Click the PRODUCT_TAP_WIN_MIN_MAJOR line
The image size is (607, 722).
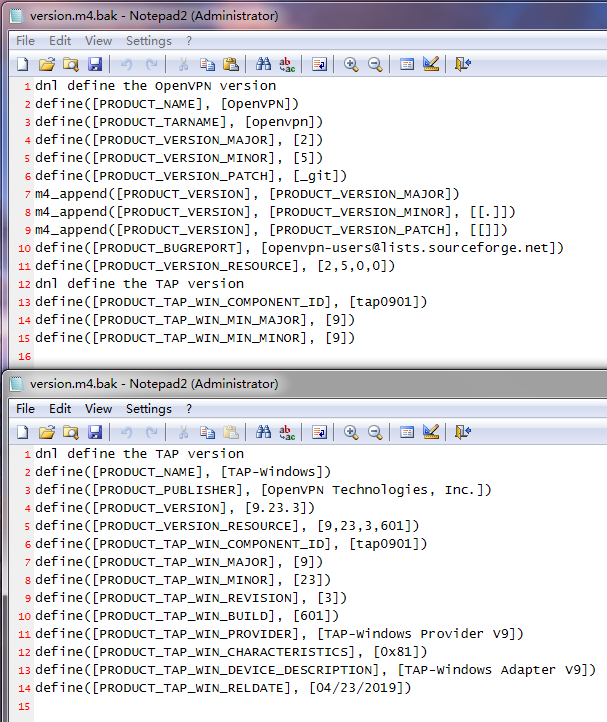pyautogui.click(x=195, y=320)
